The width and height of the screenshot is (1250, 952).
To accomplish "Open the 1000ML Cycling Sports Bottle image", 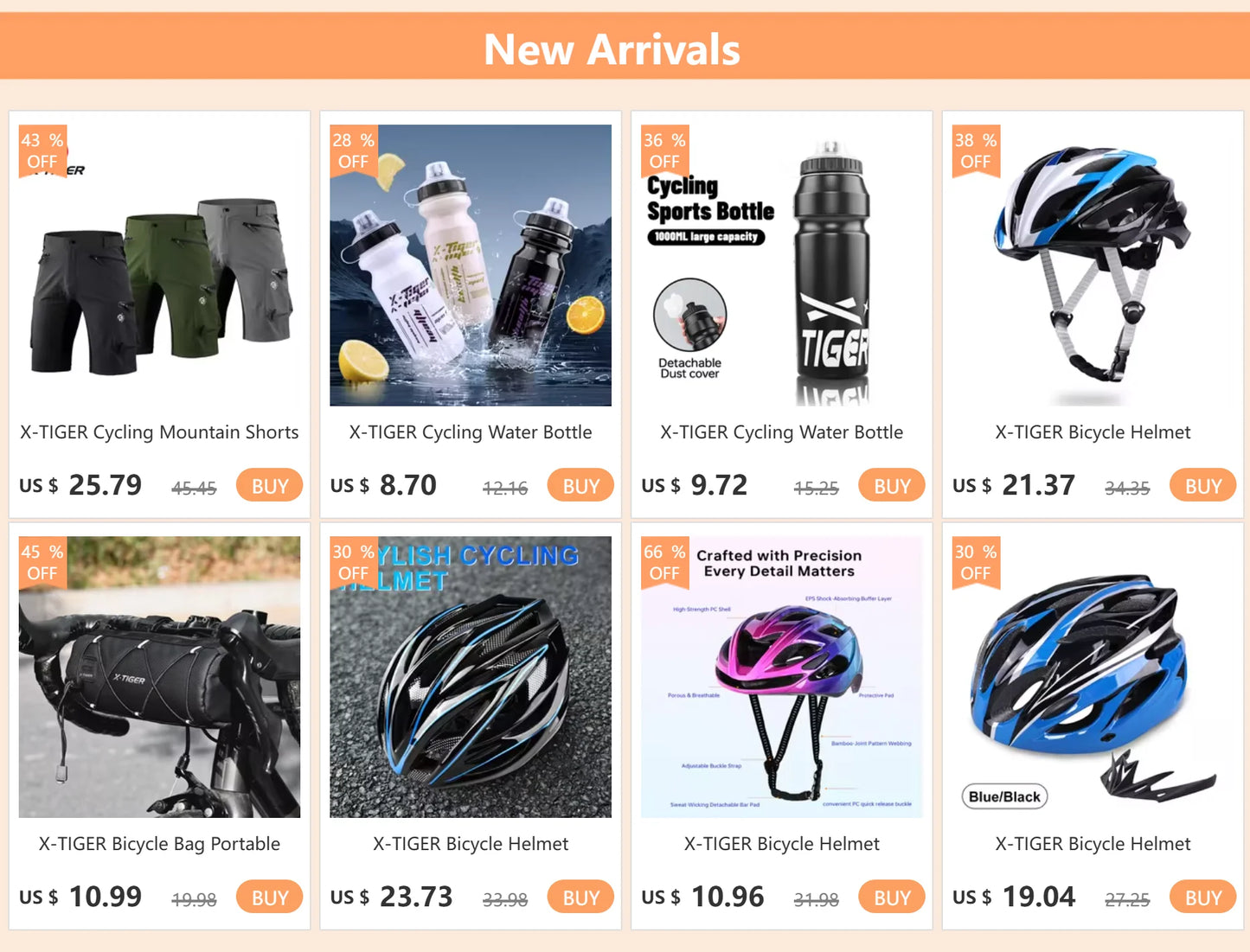I will click(781, 265).
